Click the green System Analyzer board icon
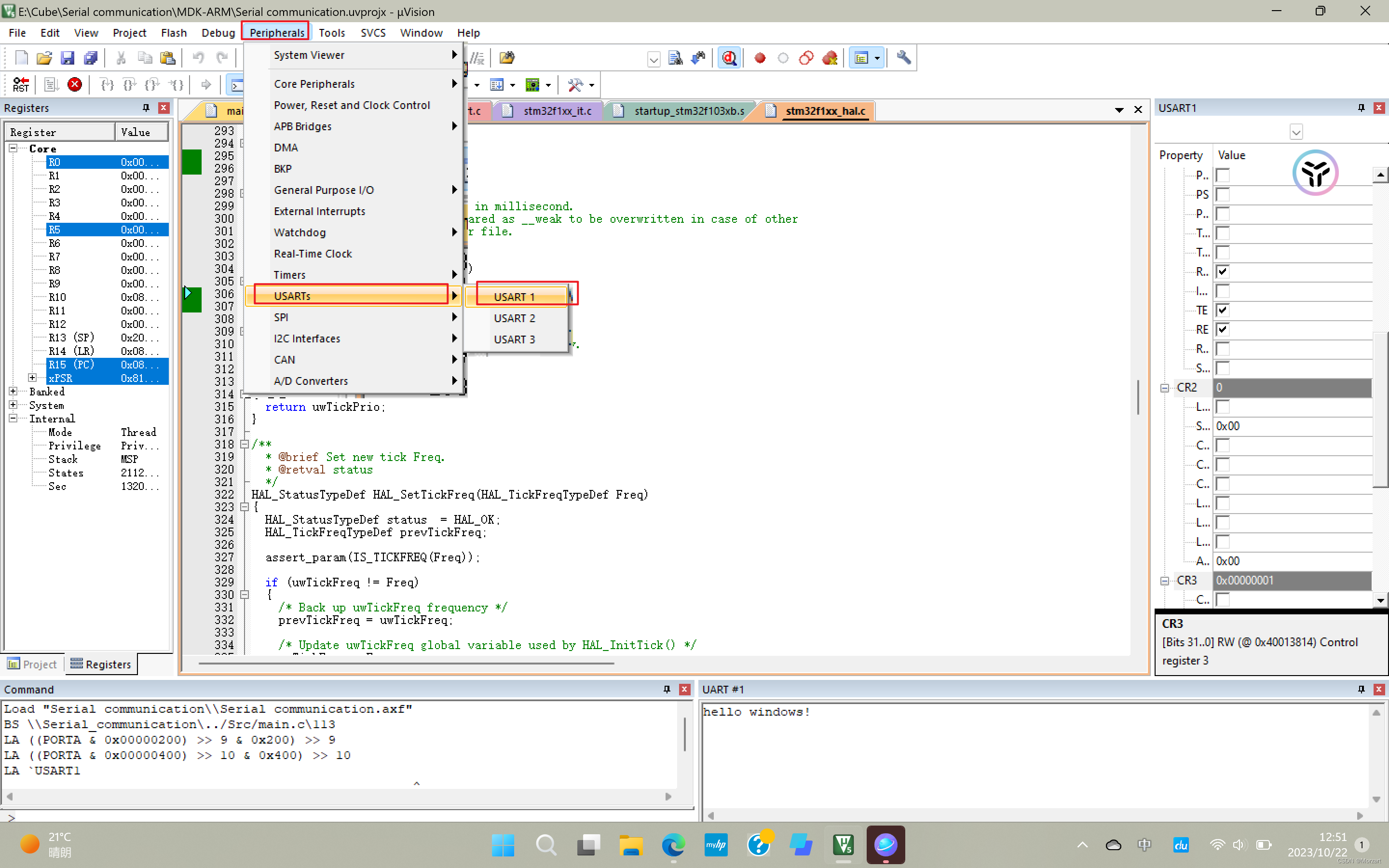This screenshot has height=868, width=1389. pyautogui.click(x=532, y=85)
